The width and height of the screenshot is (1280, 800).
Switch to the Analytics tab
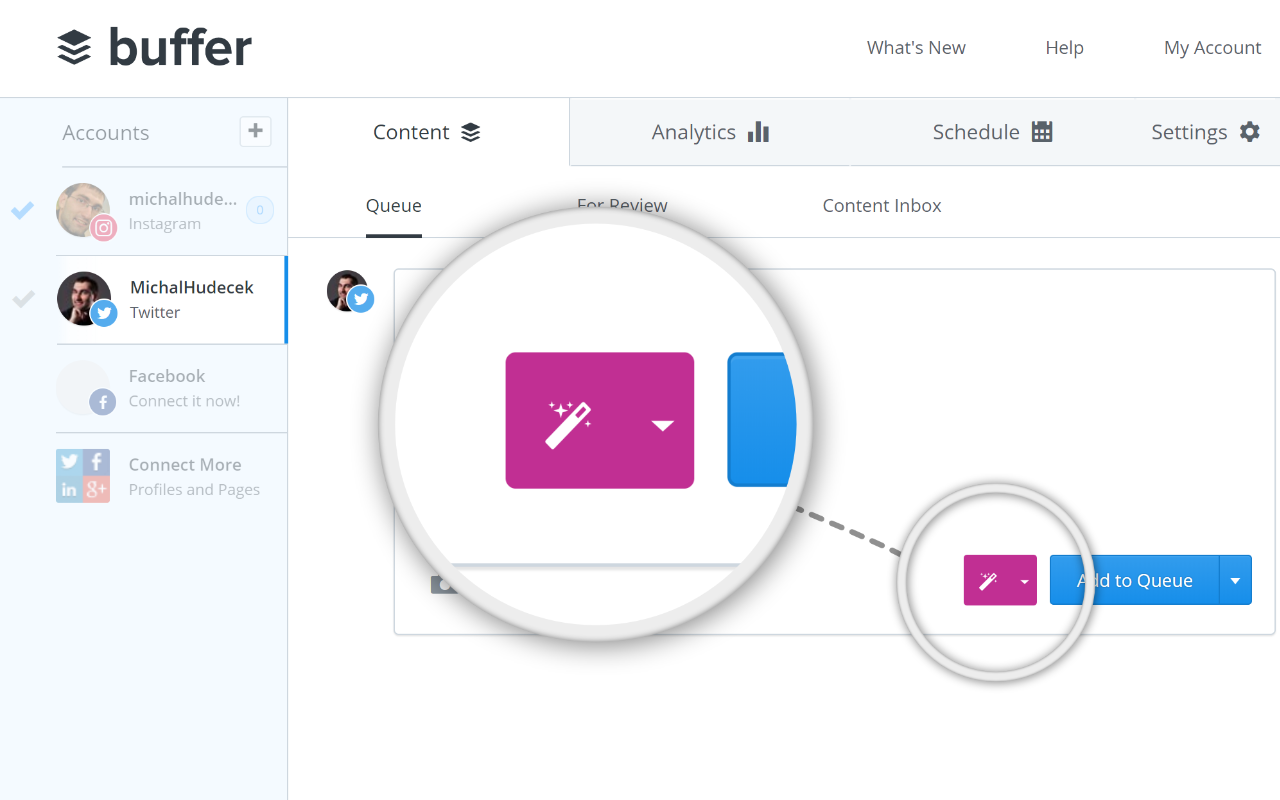tap(710, 132)
